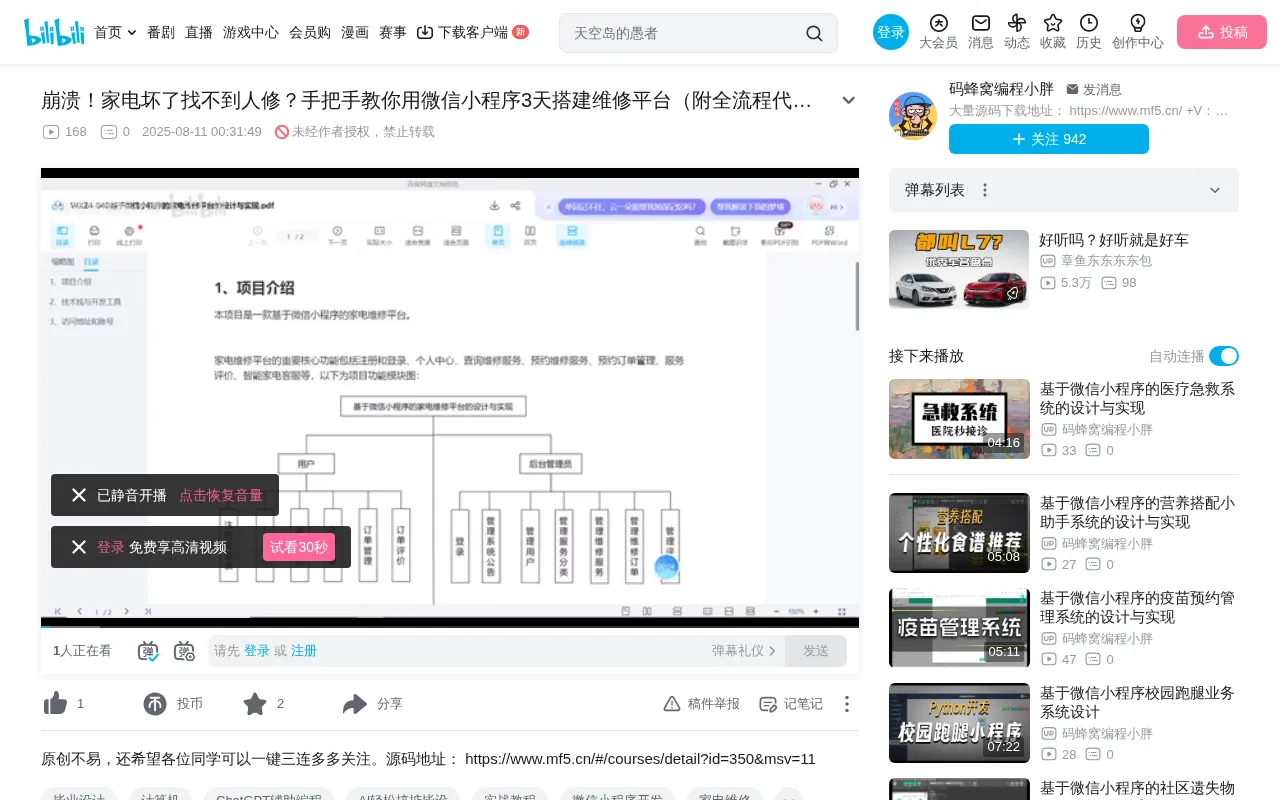Screen dimensions: 1280x800
Task: Click 点击恢复音量 to unmute
Action: (221, 495)
